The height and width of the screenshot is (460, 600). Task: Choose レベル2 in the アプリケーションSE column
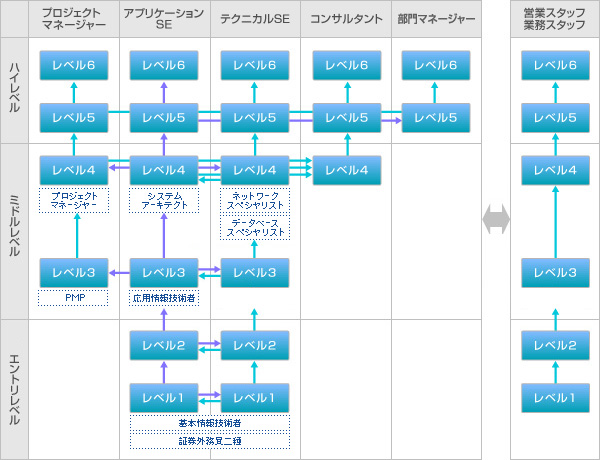[164, 346]
